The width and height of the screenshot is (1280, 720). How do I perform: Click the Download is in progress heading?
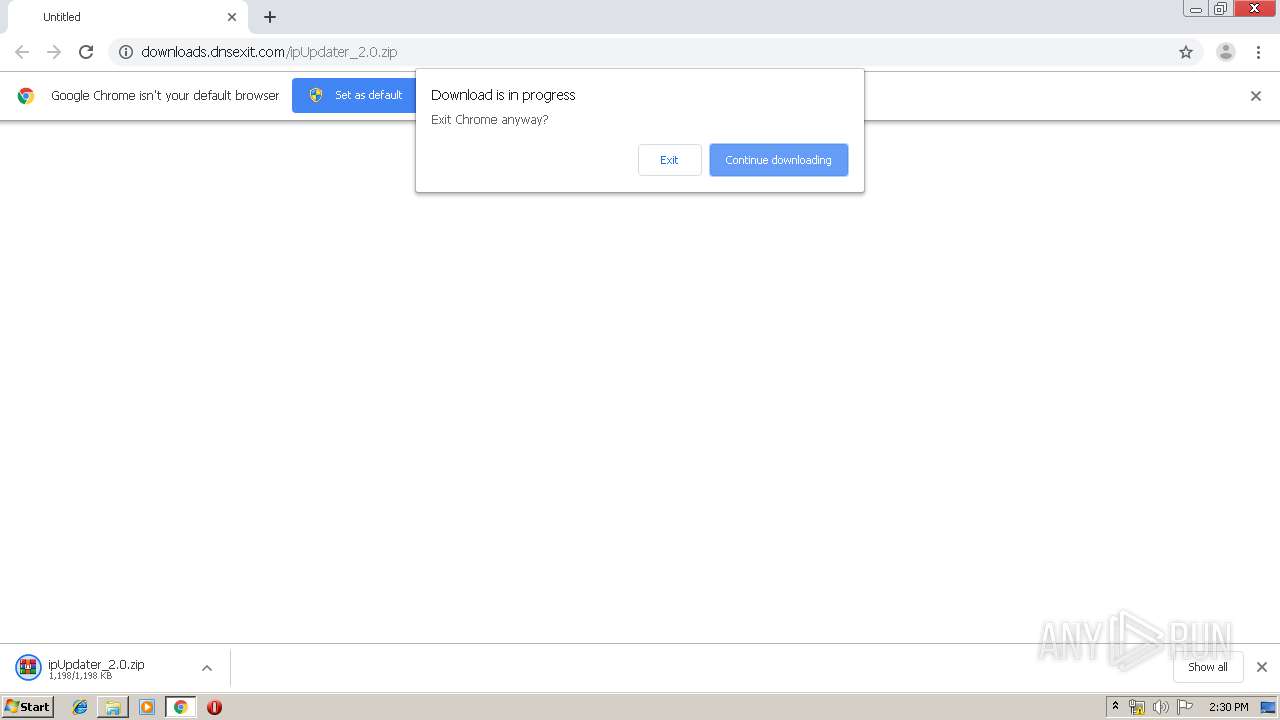(503, 95)
